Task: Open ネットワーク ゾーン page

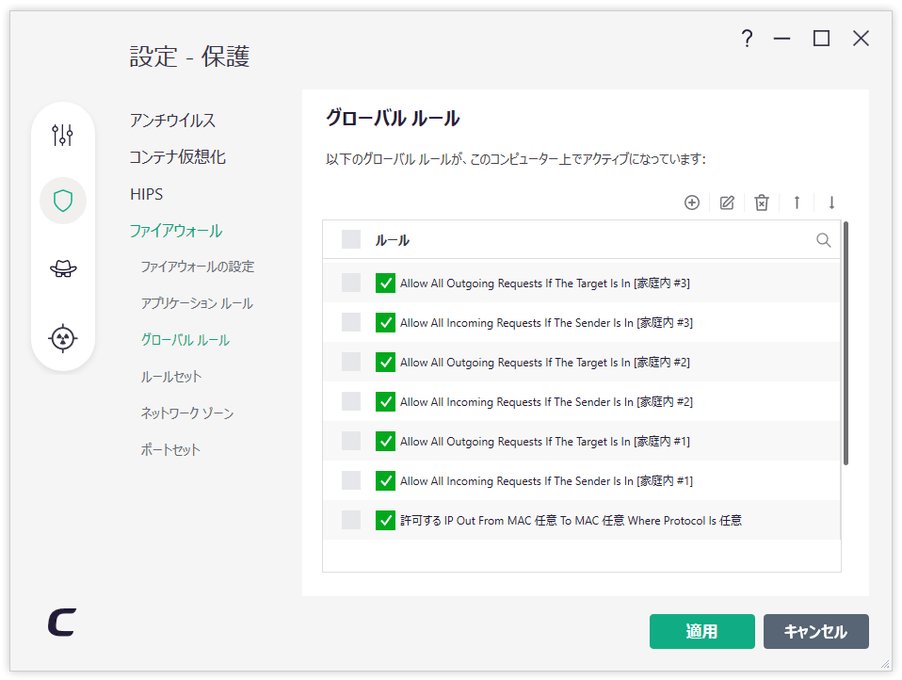Action: [188, 413]
